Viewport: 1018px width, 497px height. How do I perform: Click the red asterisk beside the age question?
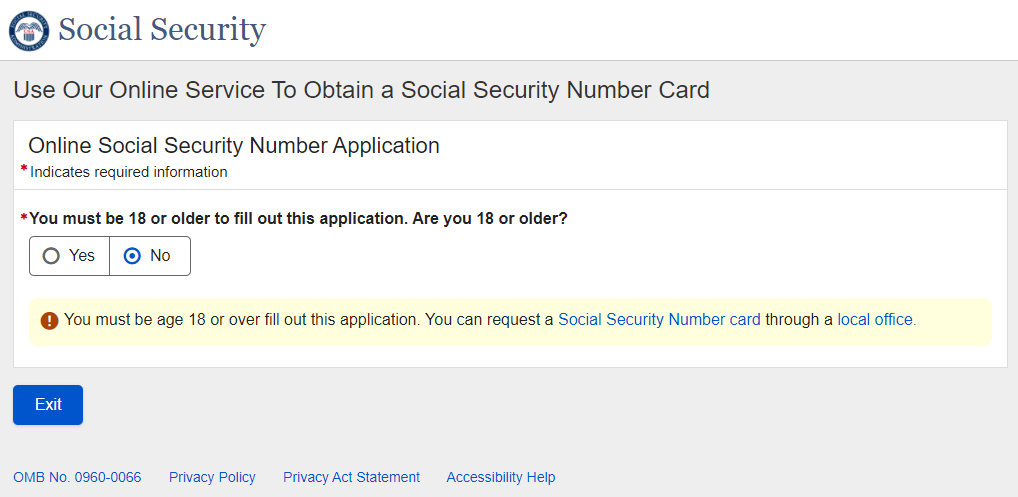[24, 217]
